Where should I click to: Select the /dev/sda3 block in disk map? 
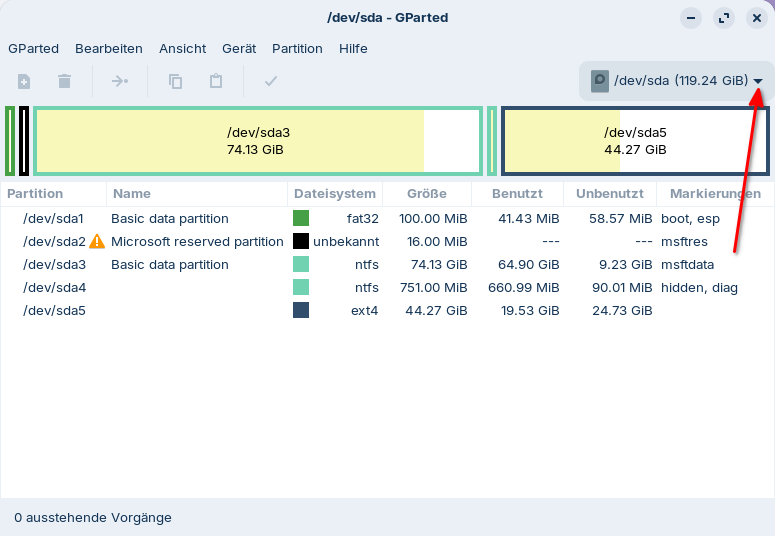pyautogui.click(x=258, y=141)
